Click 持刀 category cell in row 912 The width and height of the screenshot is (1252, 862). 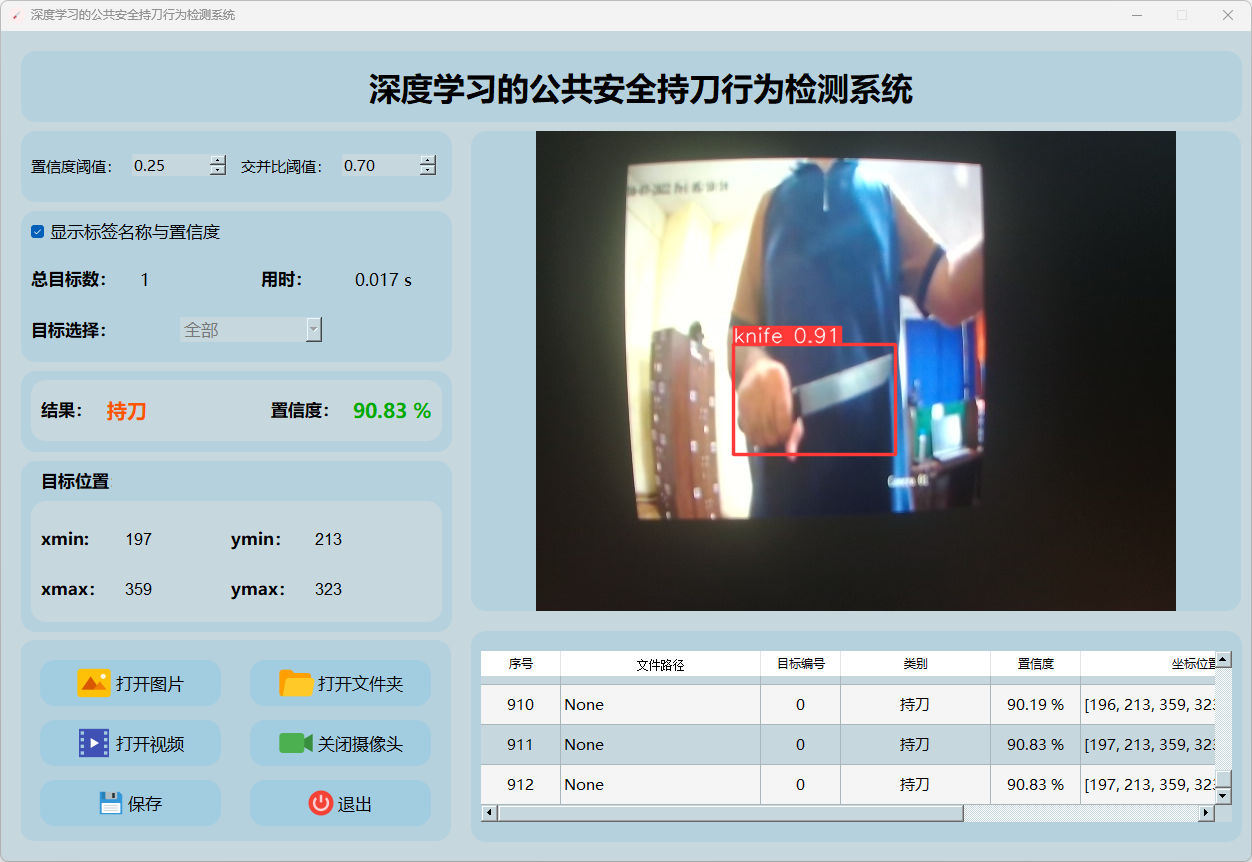click(915, 785)
